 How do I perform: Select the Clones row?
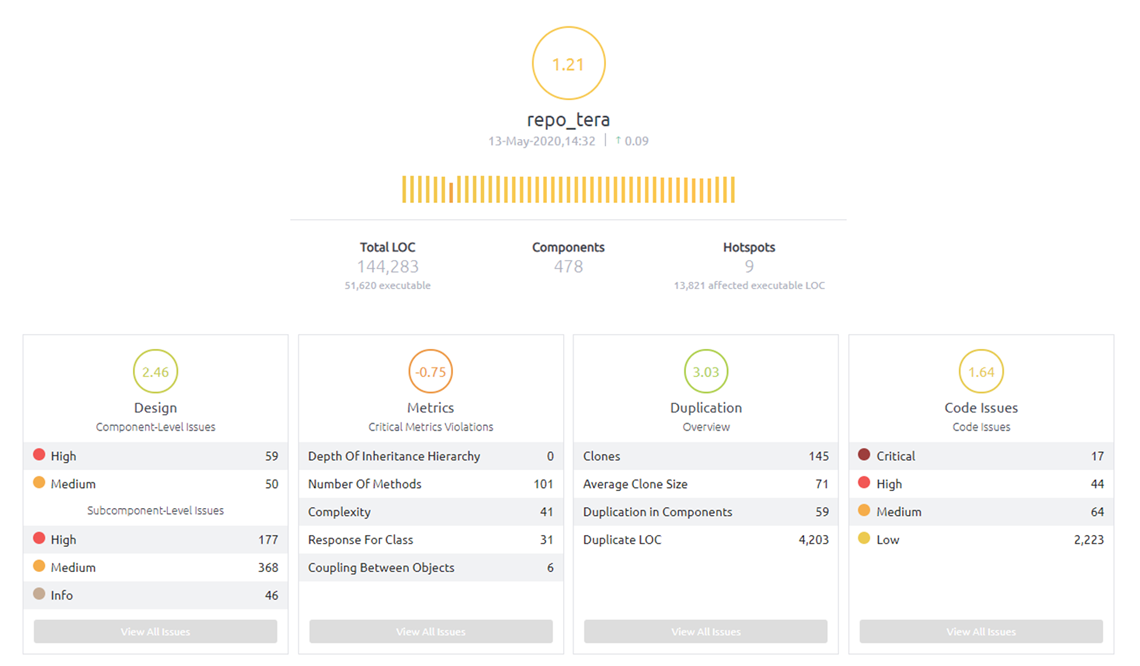[706, 456]
